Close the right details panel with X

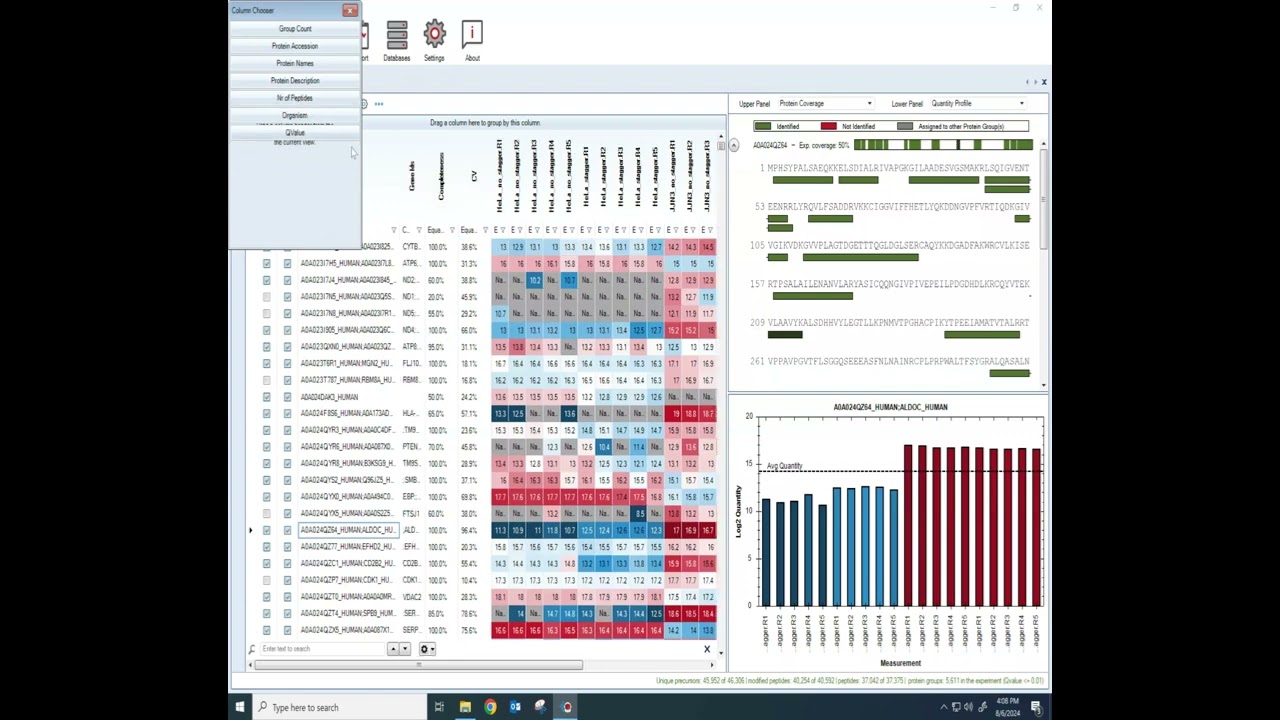pos(1043,82)
